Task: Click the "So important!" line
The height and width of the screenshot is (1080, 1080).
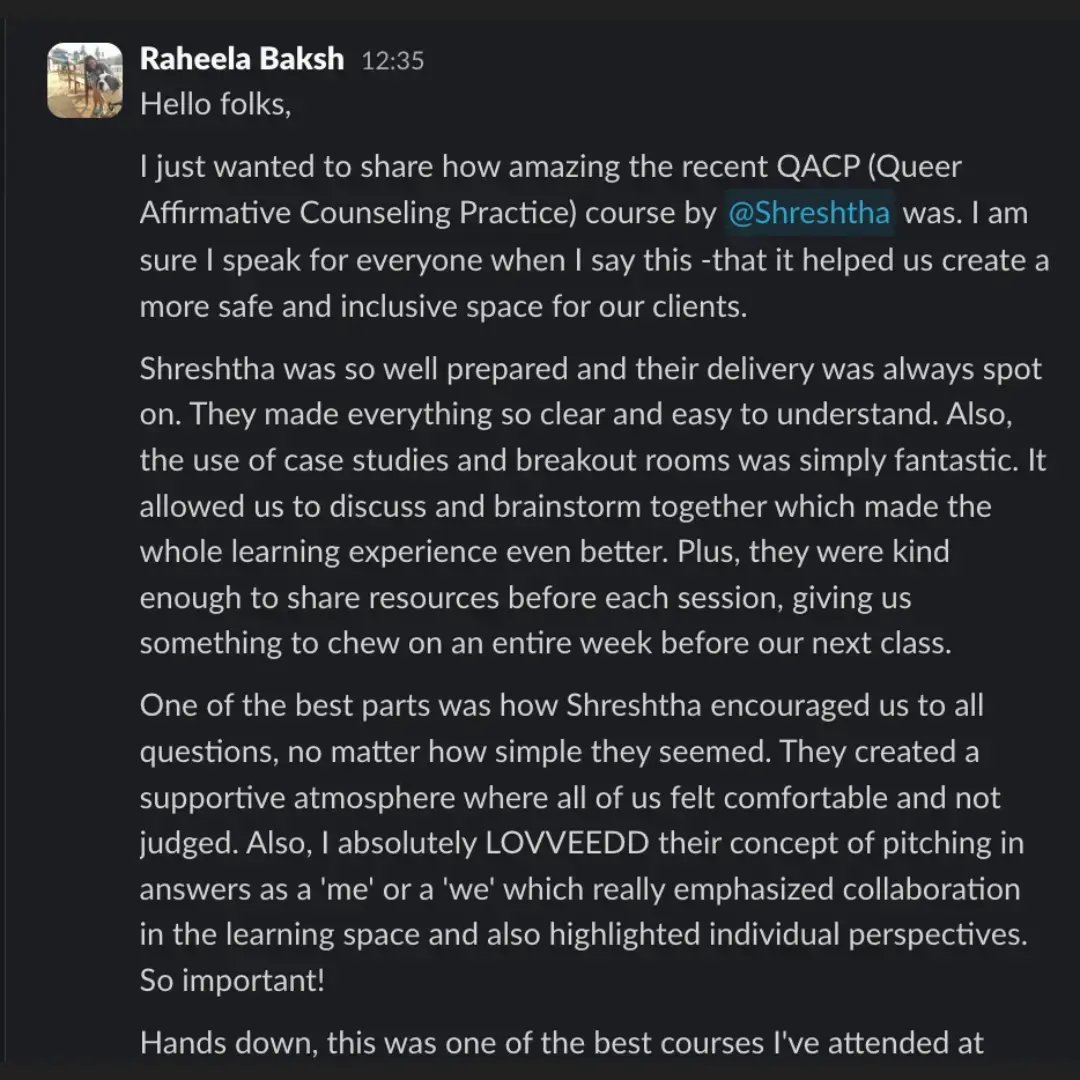Action: 232,980
